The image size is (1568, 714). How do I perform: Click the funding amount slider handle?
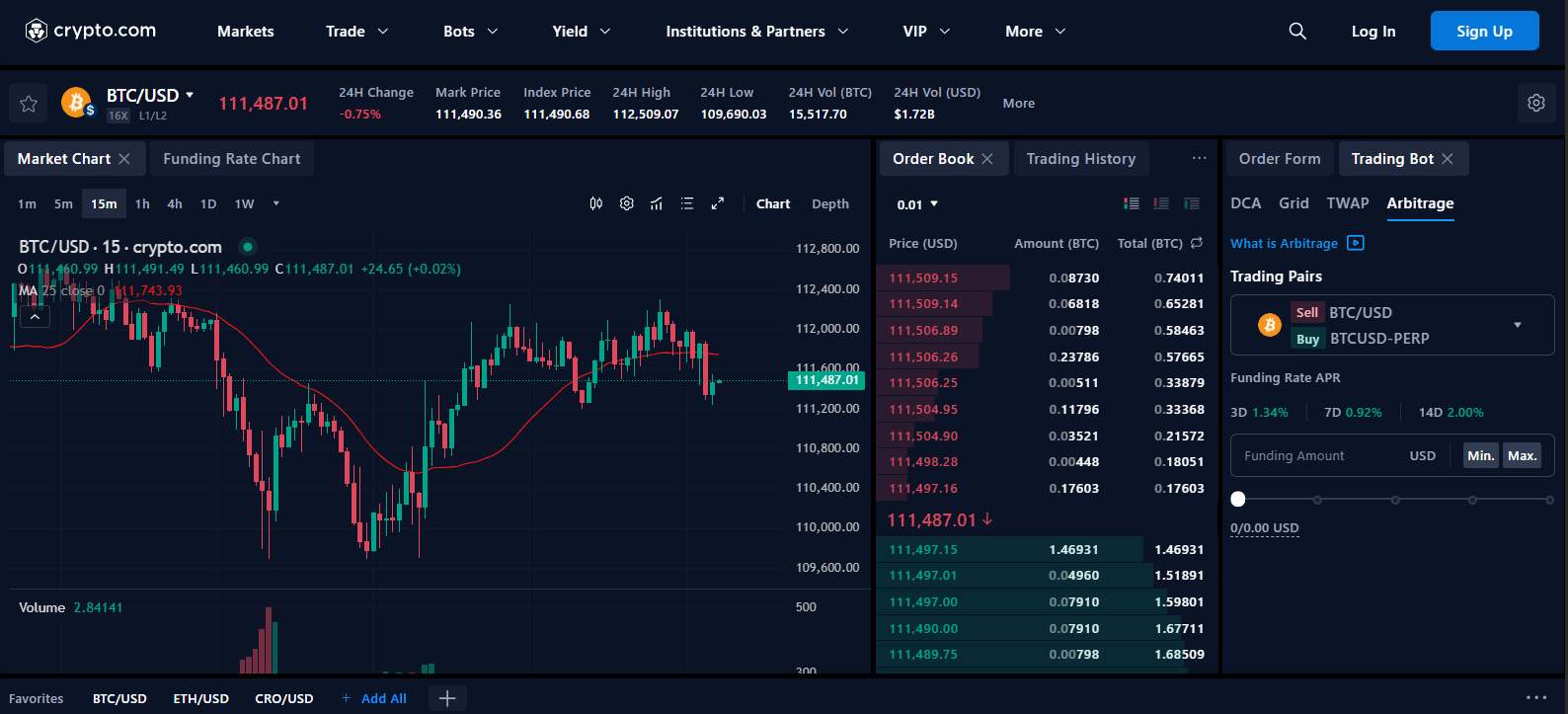pyautogui.click(x=1238, y=500)
